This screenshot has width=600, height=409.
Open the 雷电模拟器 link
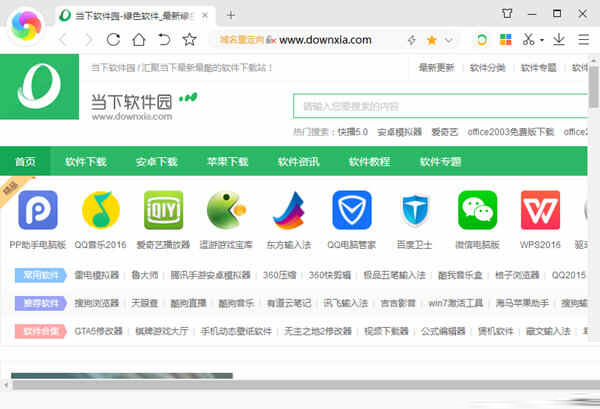coord(97,275)
